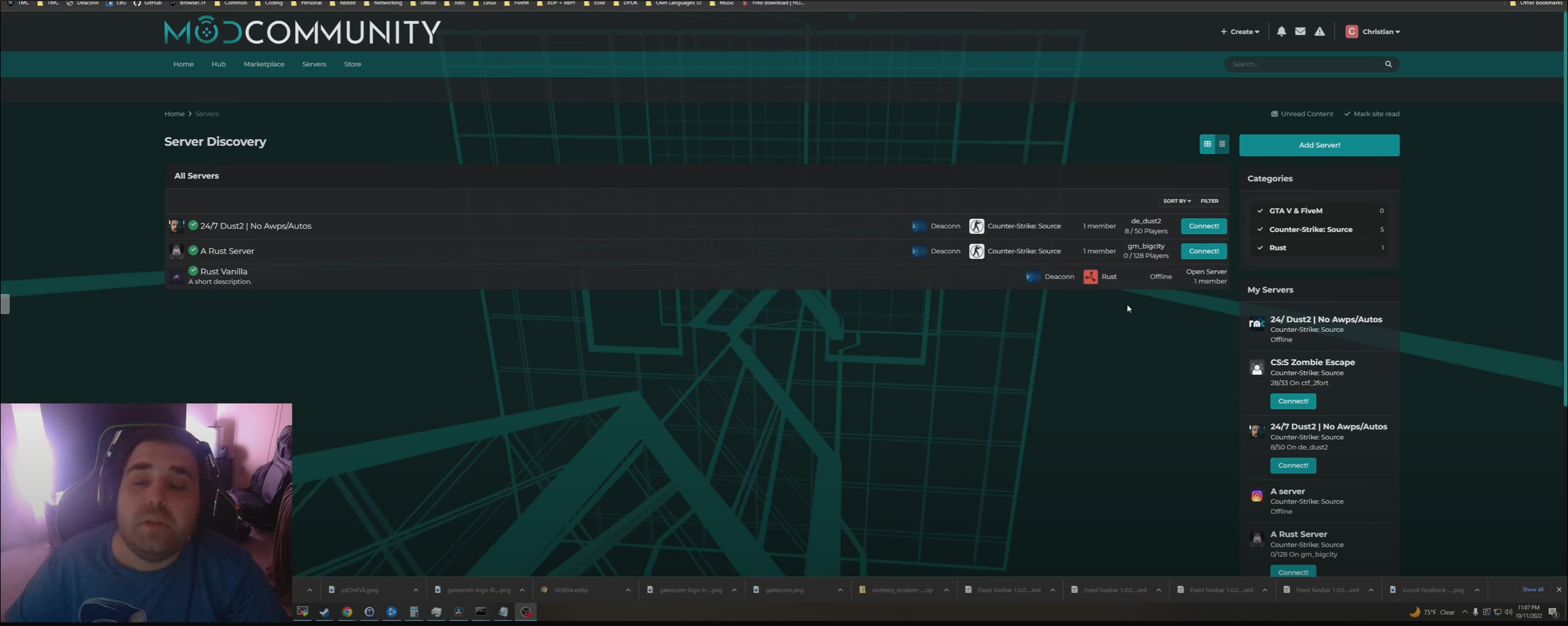Screen dimensions: 1568x626
Task: Open the messages envelope icon
Action: point(1300,31)
